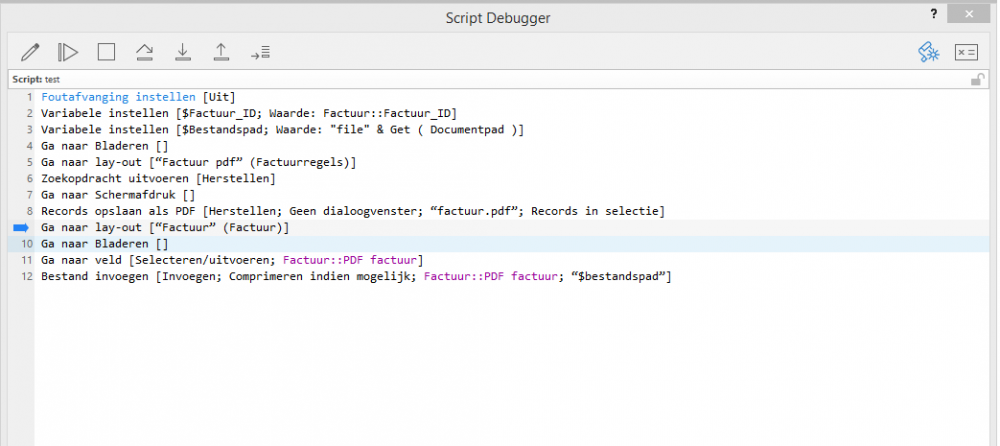1000x446 pixels.
Task: Click the Set Next Step icon
Action: click(260, 52)
